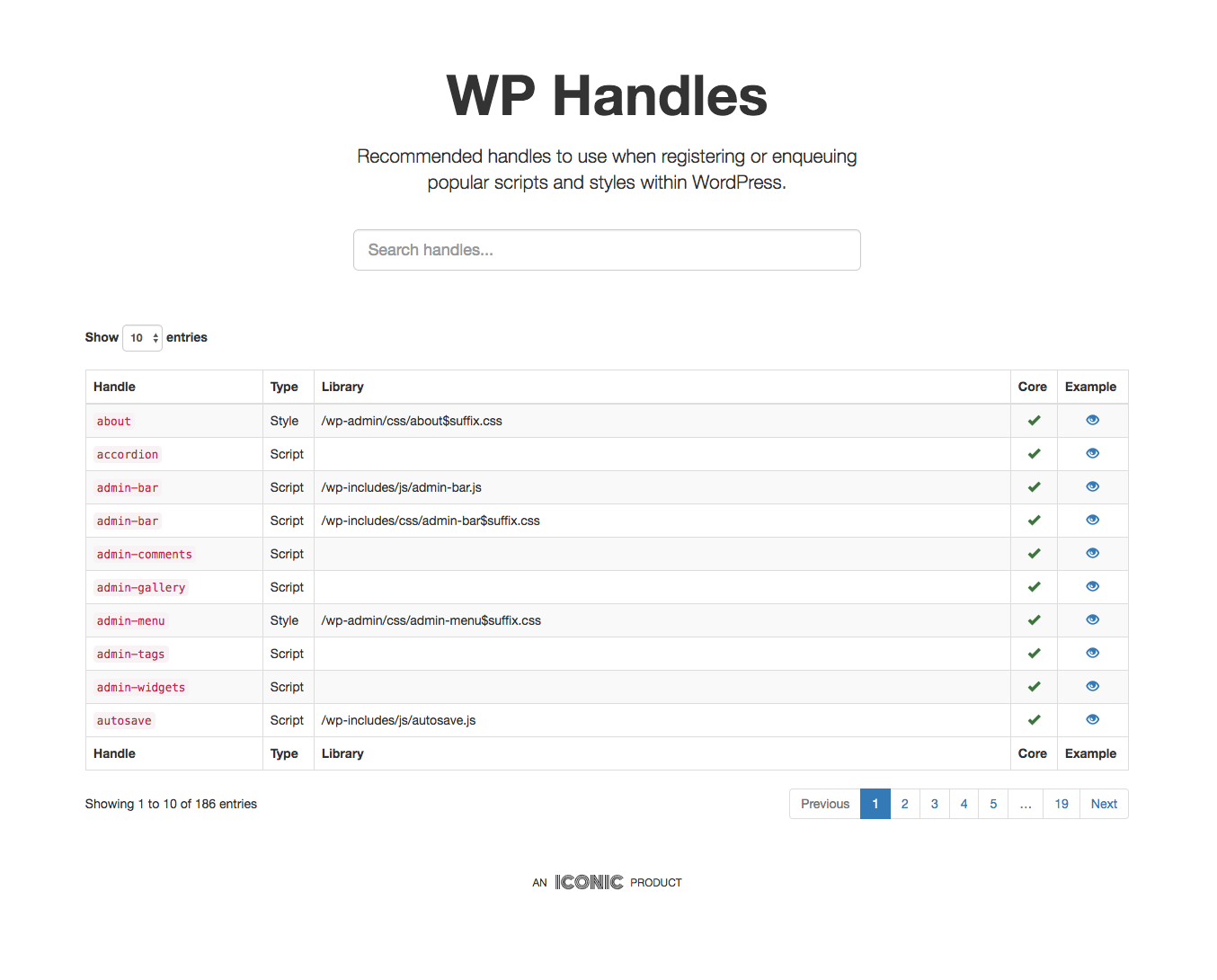
Task: Click the example eye for admin-widgets
Action: tap(1092, 686)
